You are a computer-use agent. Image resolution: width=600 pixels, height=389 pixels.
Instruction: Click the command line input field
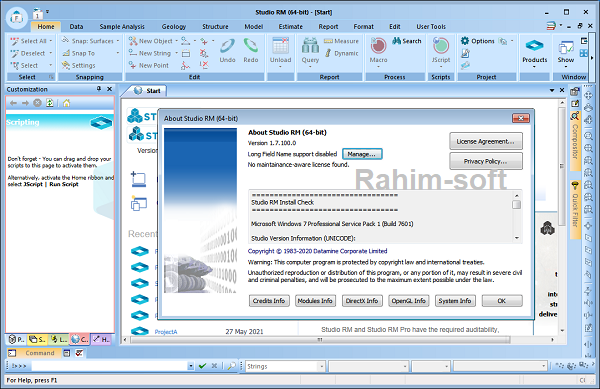coord(110,366)
